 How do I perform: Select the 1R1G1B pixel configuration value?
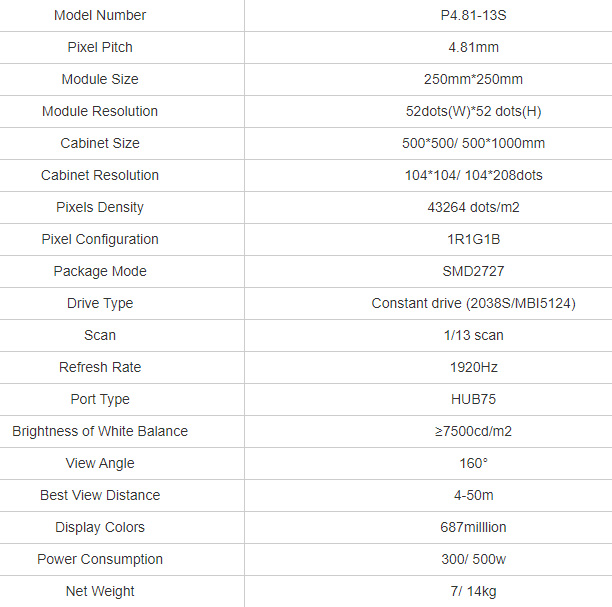click(473, 239)
